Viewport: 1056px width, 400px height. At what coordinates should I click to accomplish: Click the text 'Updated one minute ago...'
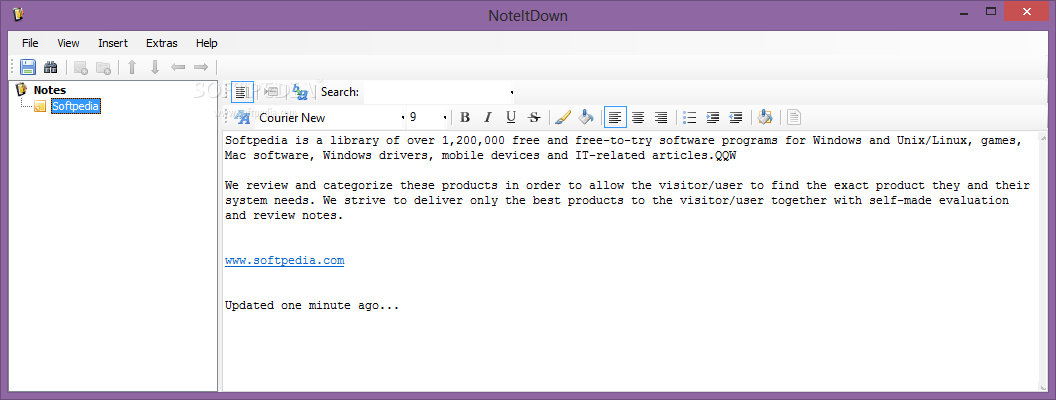312,305
